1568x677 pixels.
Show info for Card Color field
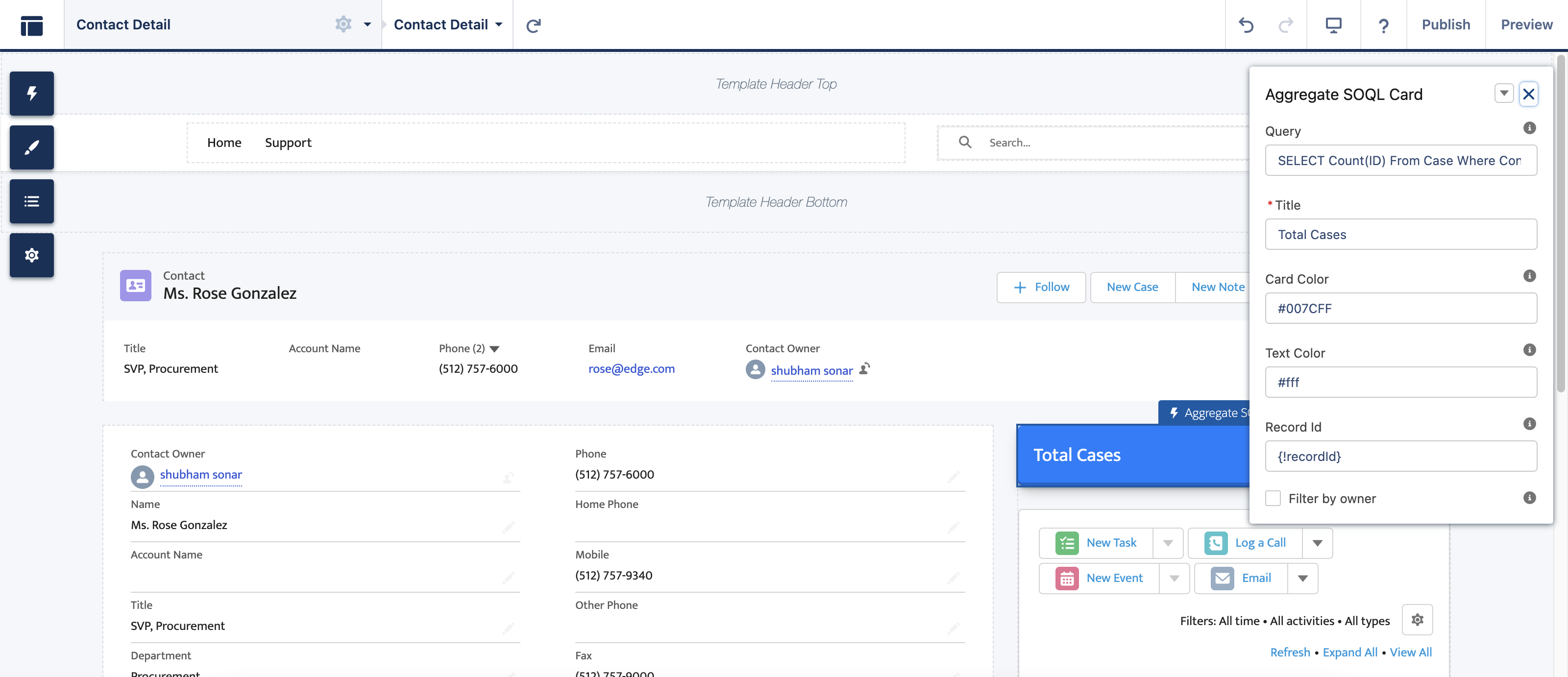1529,275
